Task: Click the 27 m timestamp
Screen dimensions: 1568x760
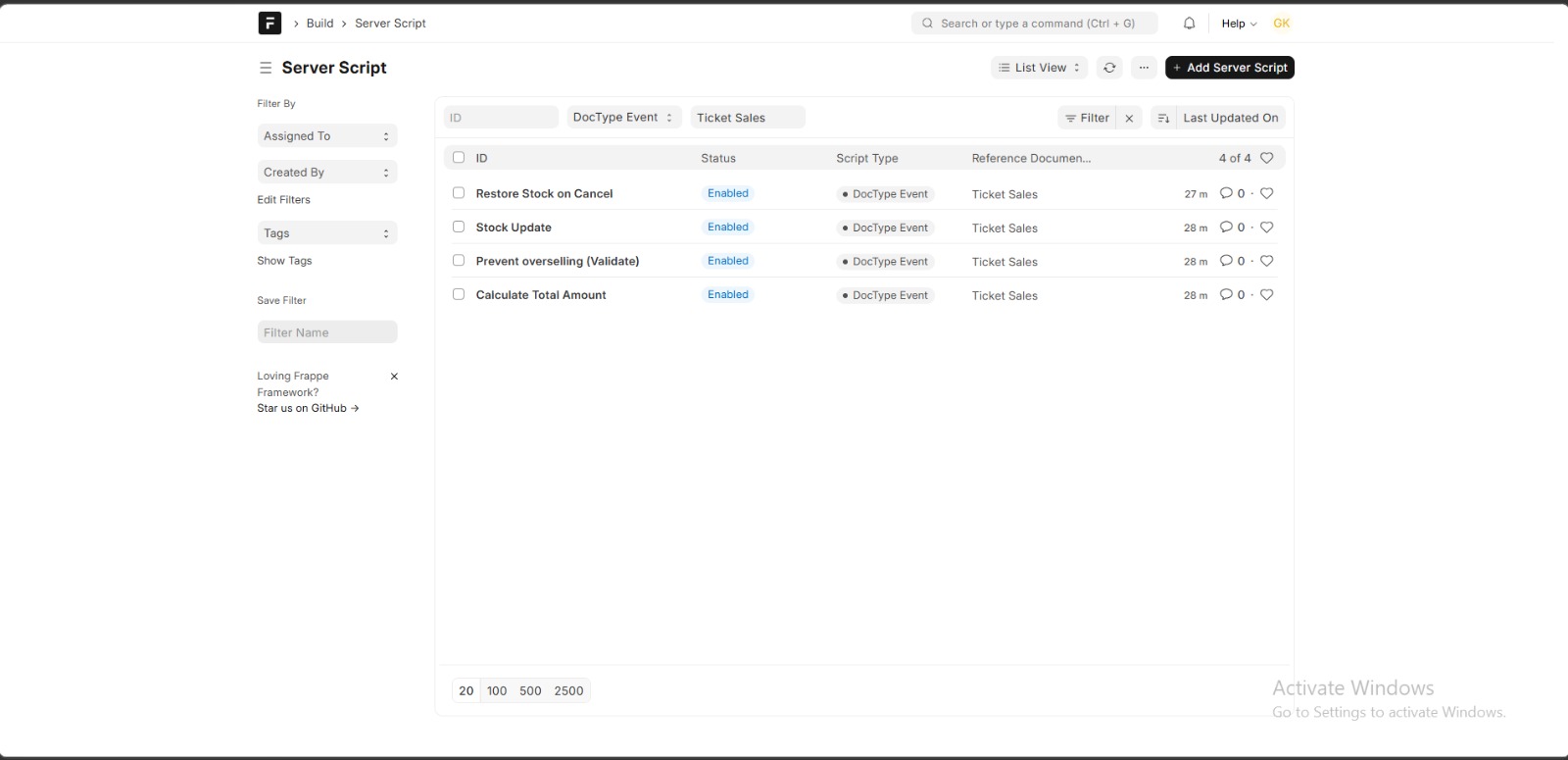Action: coord(1196,194)
